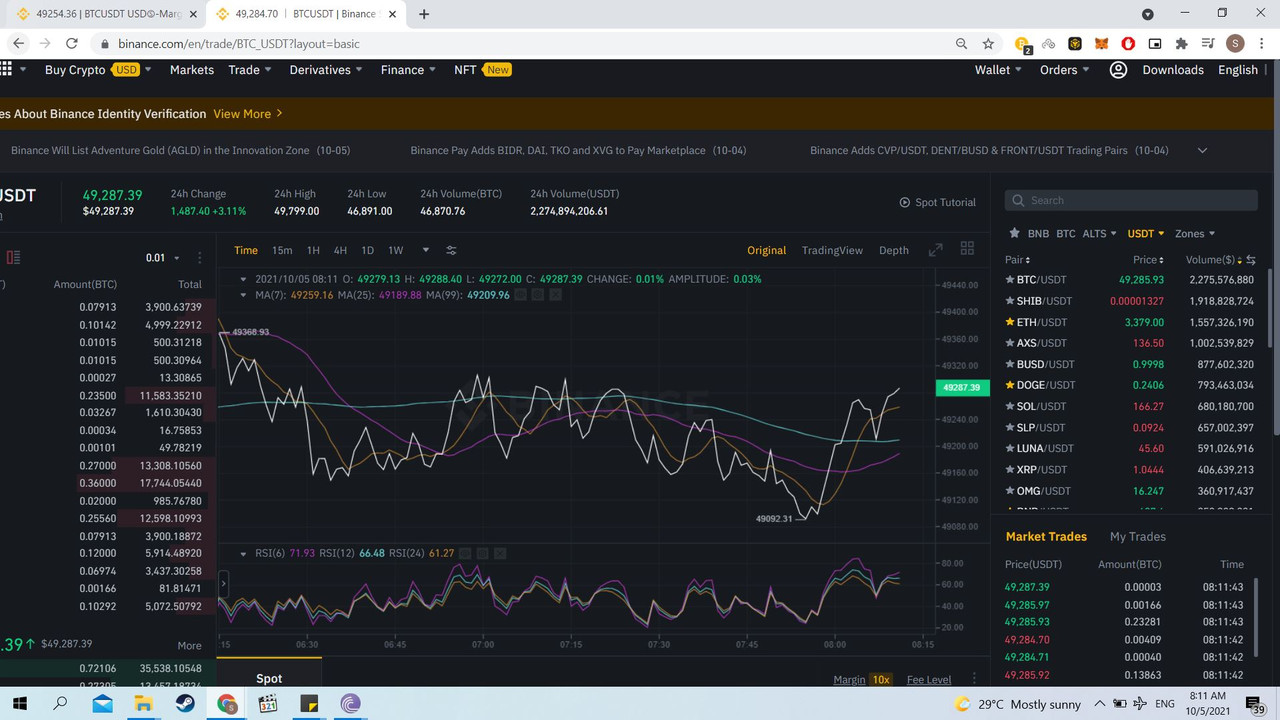Open Steam from the taskbar

pos(186,704)
